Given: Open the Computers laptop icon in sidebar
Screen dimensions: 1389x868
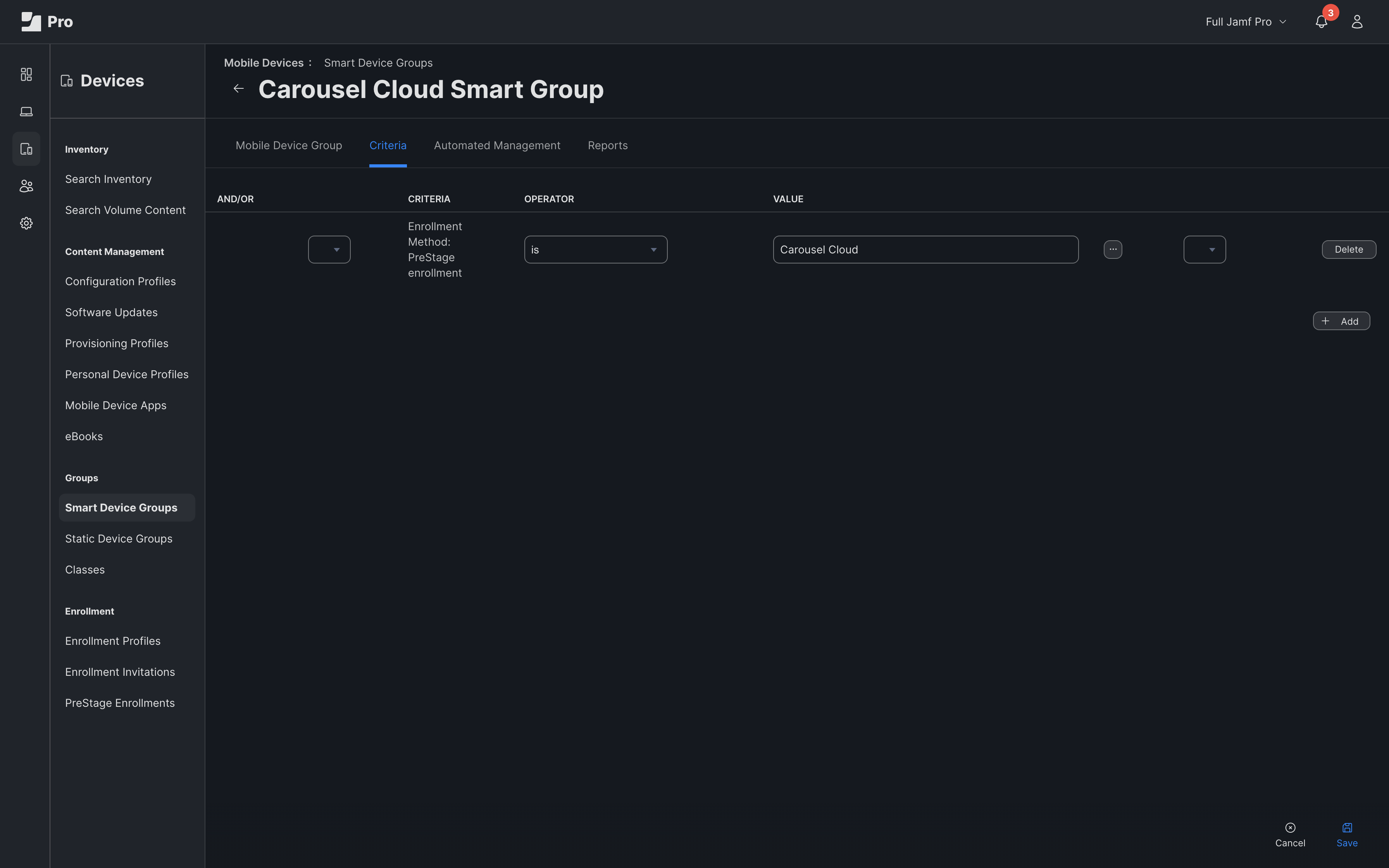Looking at the screenshot, I should pyautogui.click(x=26, y=111).
